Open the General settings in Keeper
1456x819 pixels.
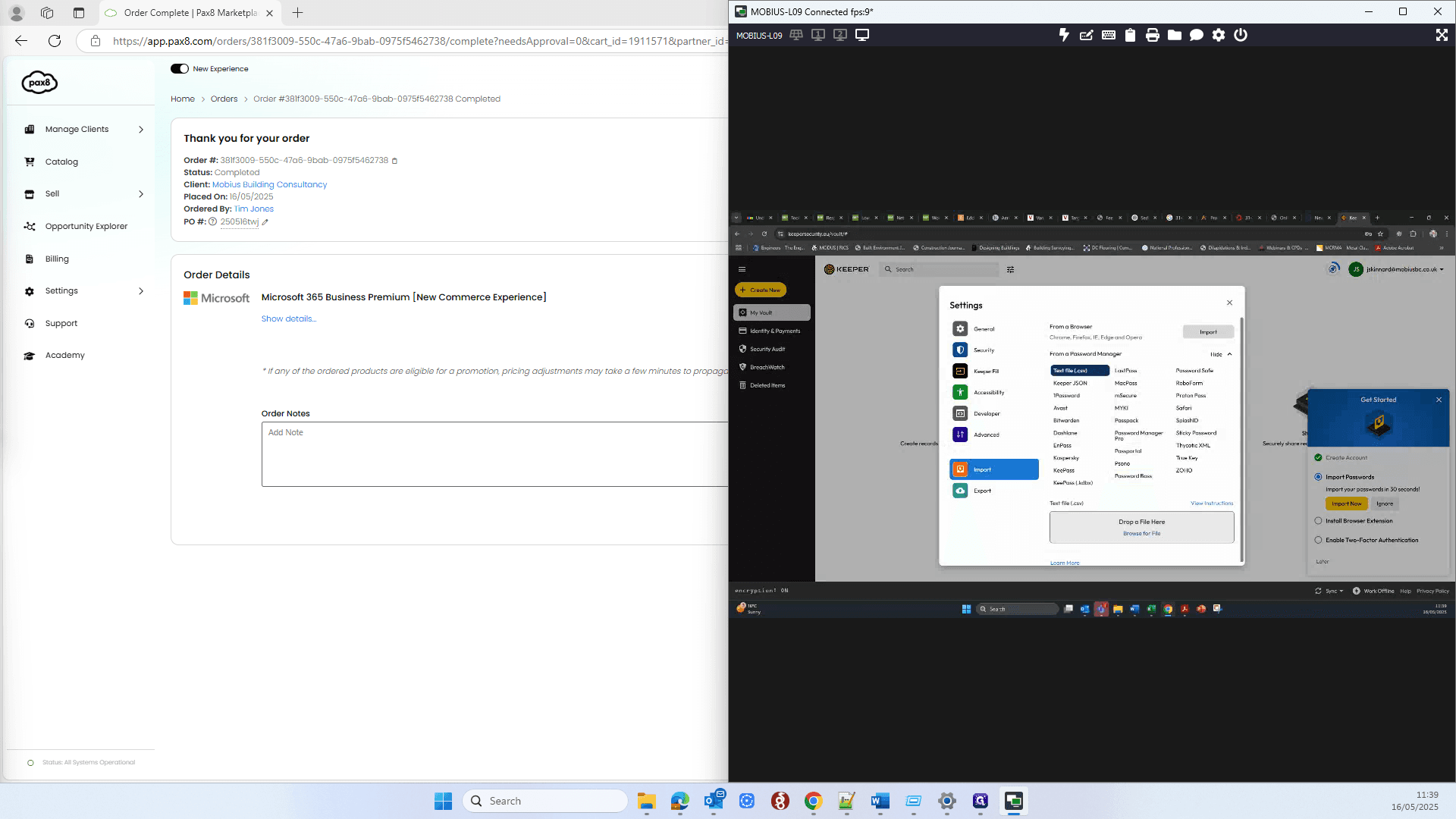pos(994,329)
